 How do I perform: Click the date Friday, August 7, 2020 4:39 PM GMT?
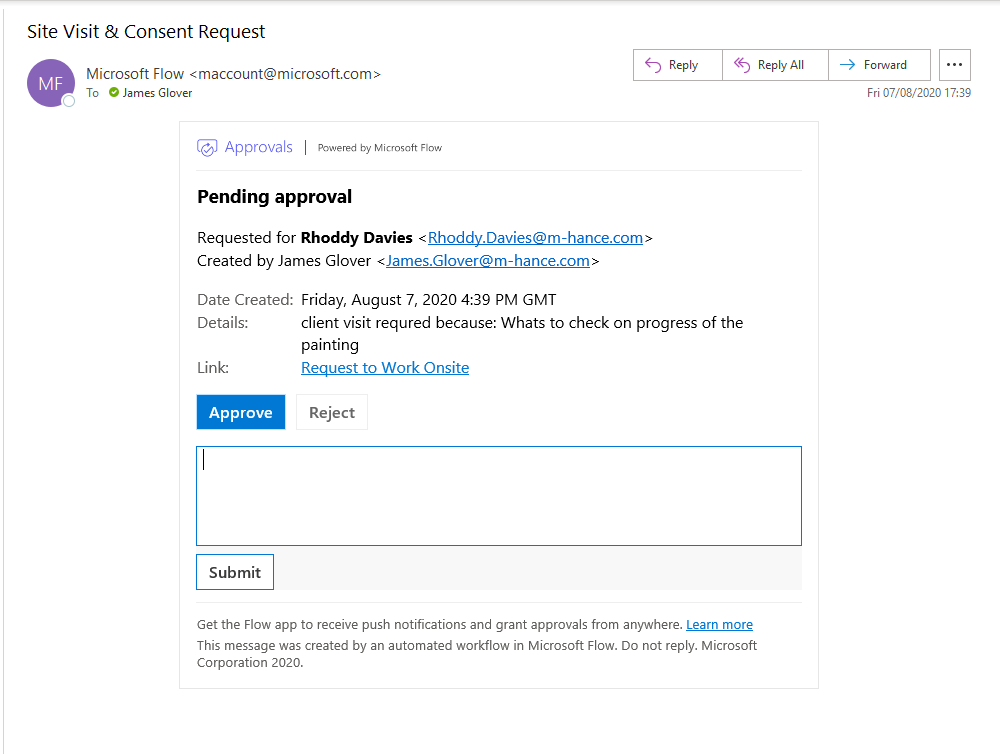click(429, 300)
